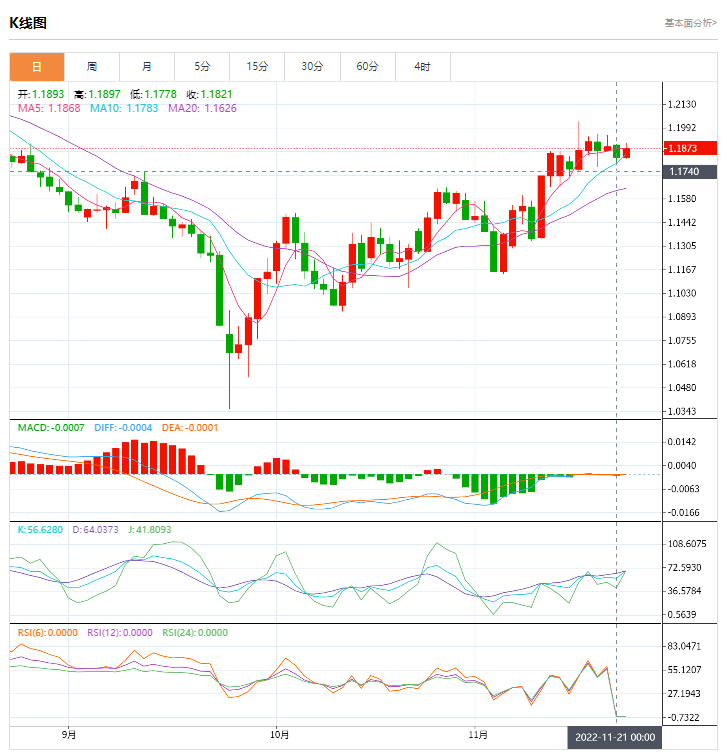Open the 基本面分析 link

tap(691, 23)
